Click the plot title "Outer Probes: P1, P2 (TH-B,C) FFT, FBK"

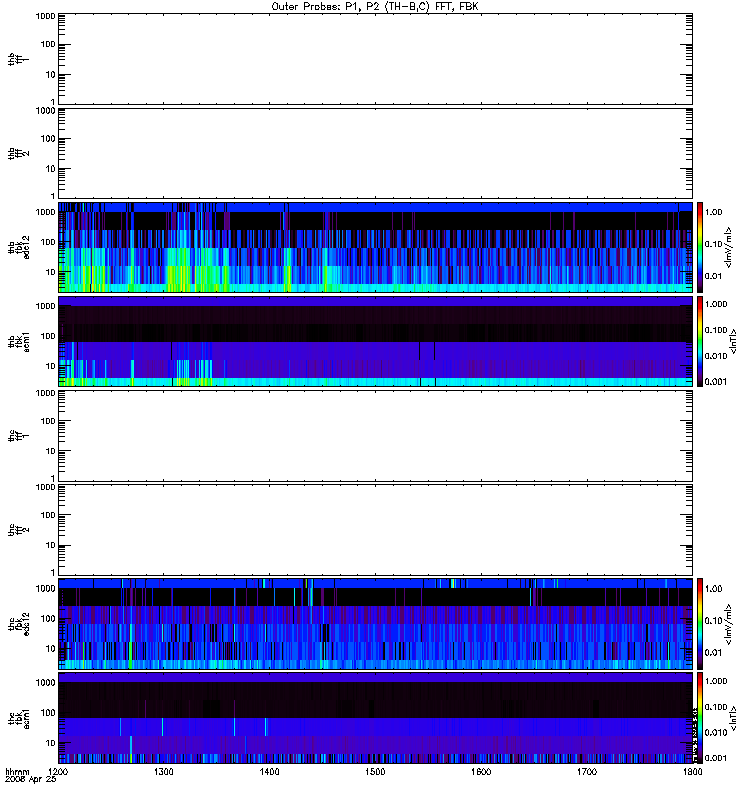pos(375,7)
